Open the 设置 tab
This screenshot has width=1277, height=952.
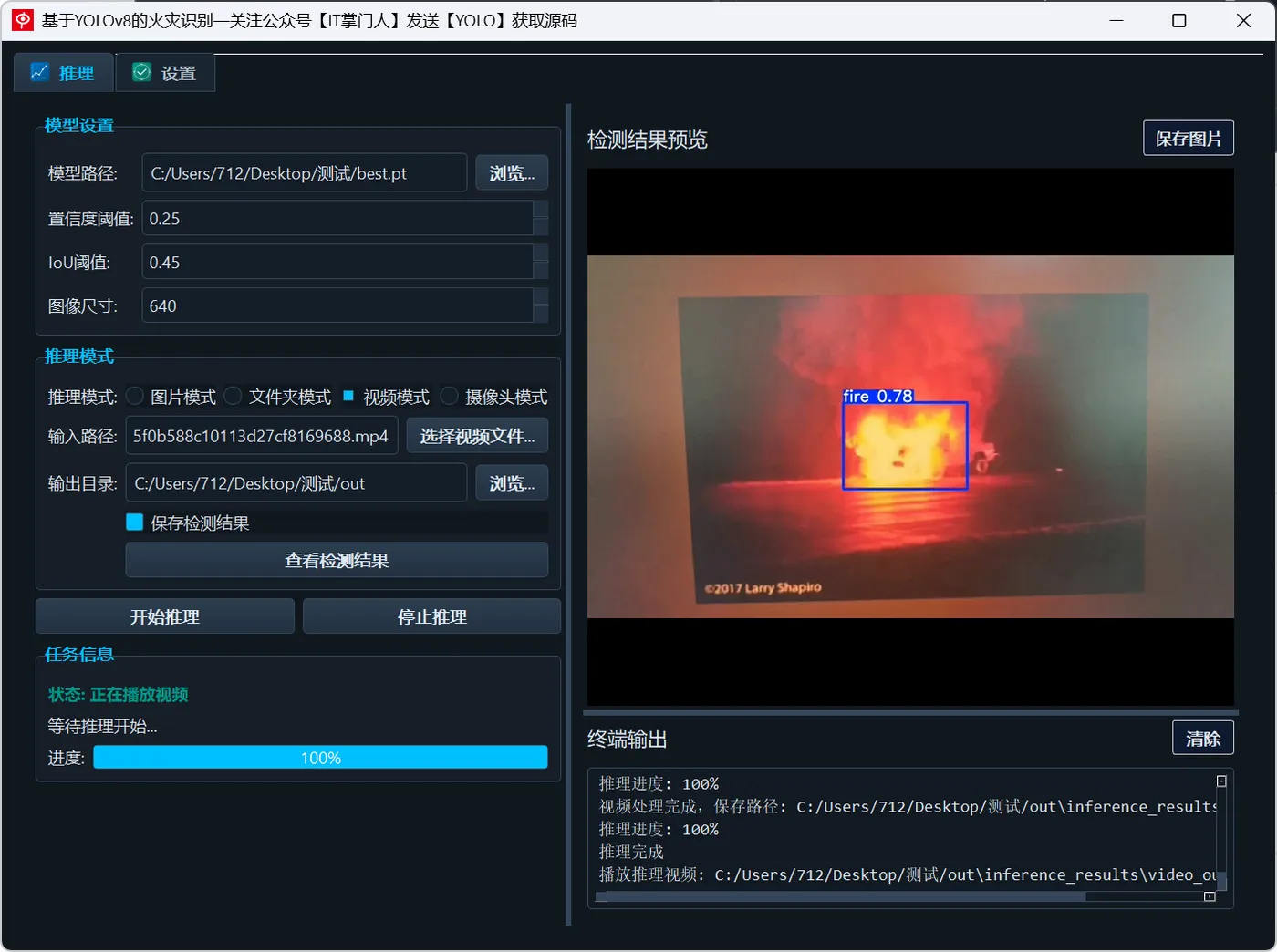(x=165, y=73)
